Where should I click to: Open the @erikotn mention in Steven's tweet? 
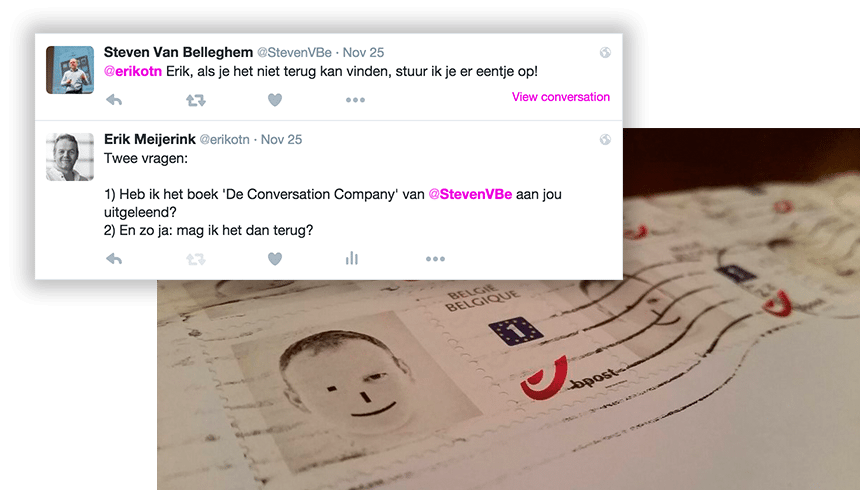[x=133, y=71]
